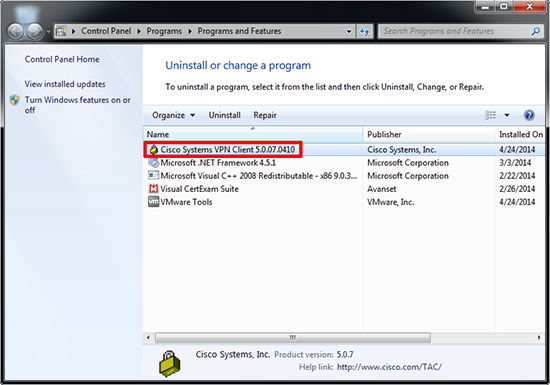Click the shield icon beside Windows features
The image size is (550, 385).
15,100
